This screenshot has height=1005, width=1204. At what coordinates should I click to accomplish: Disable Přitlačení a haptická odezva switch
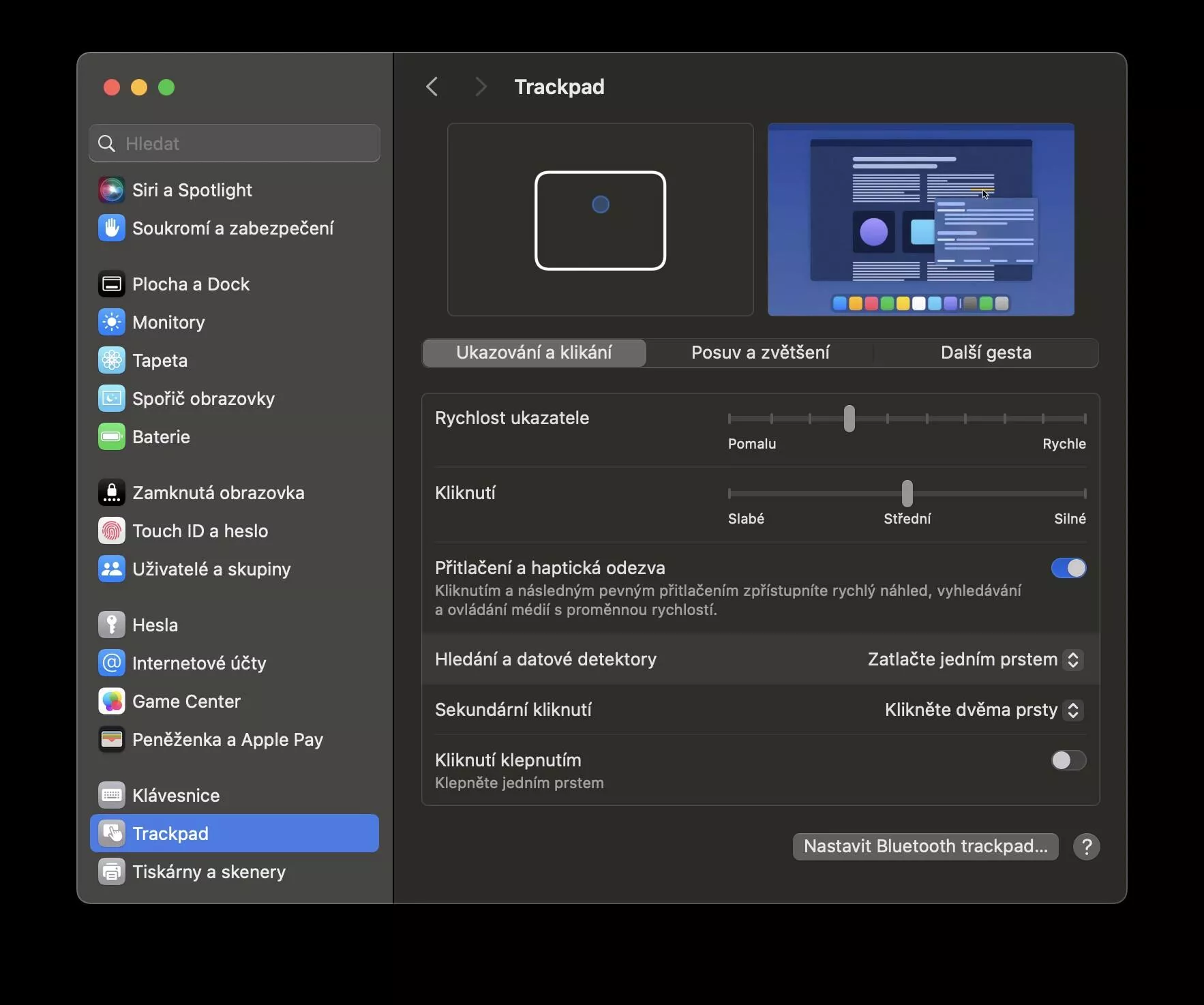point(1068,568)
